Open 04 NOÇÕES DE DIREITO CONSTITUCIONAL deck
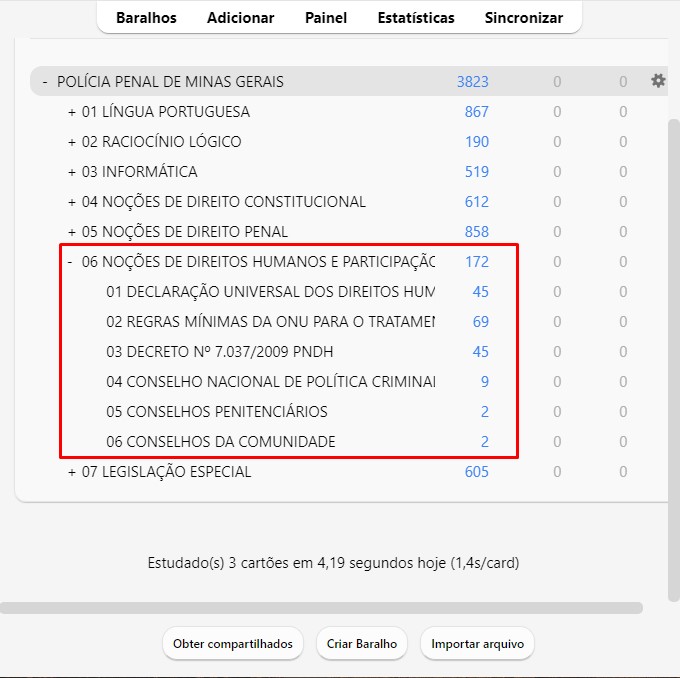The image size is (680, 678). tap(224, 202)
